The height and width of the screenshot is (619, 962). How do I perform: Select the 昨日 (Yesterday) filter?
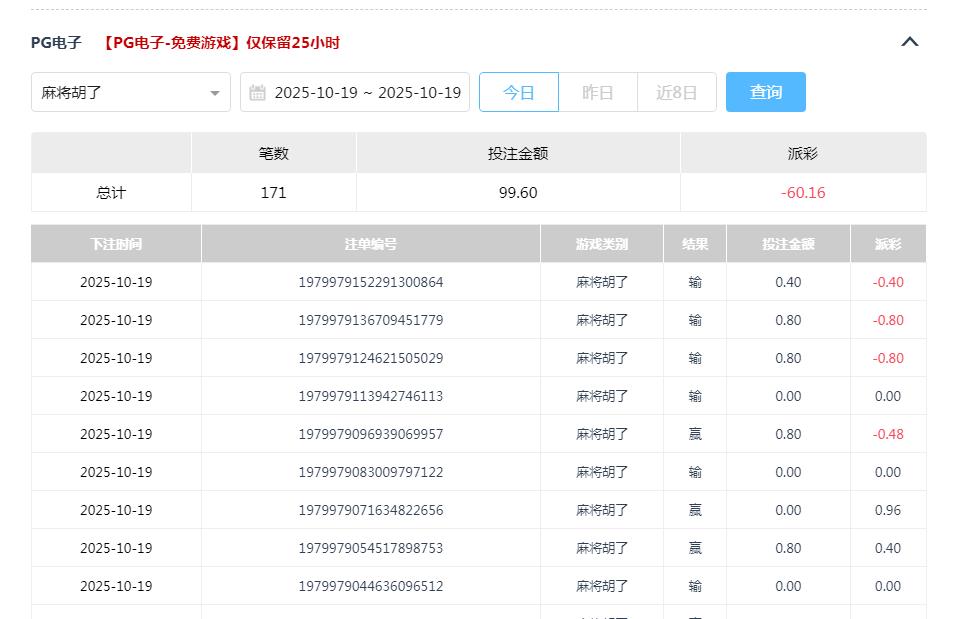pos(597,92)
